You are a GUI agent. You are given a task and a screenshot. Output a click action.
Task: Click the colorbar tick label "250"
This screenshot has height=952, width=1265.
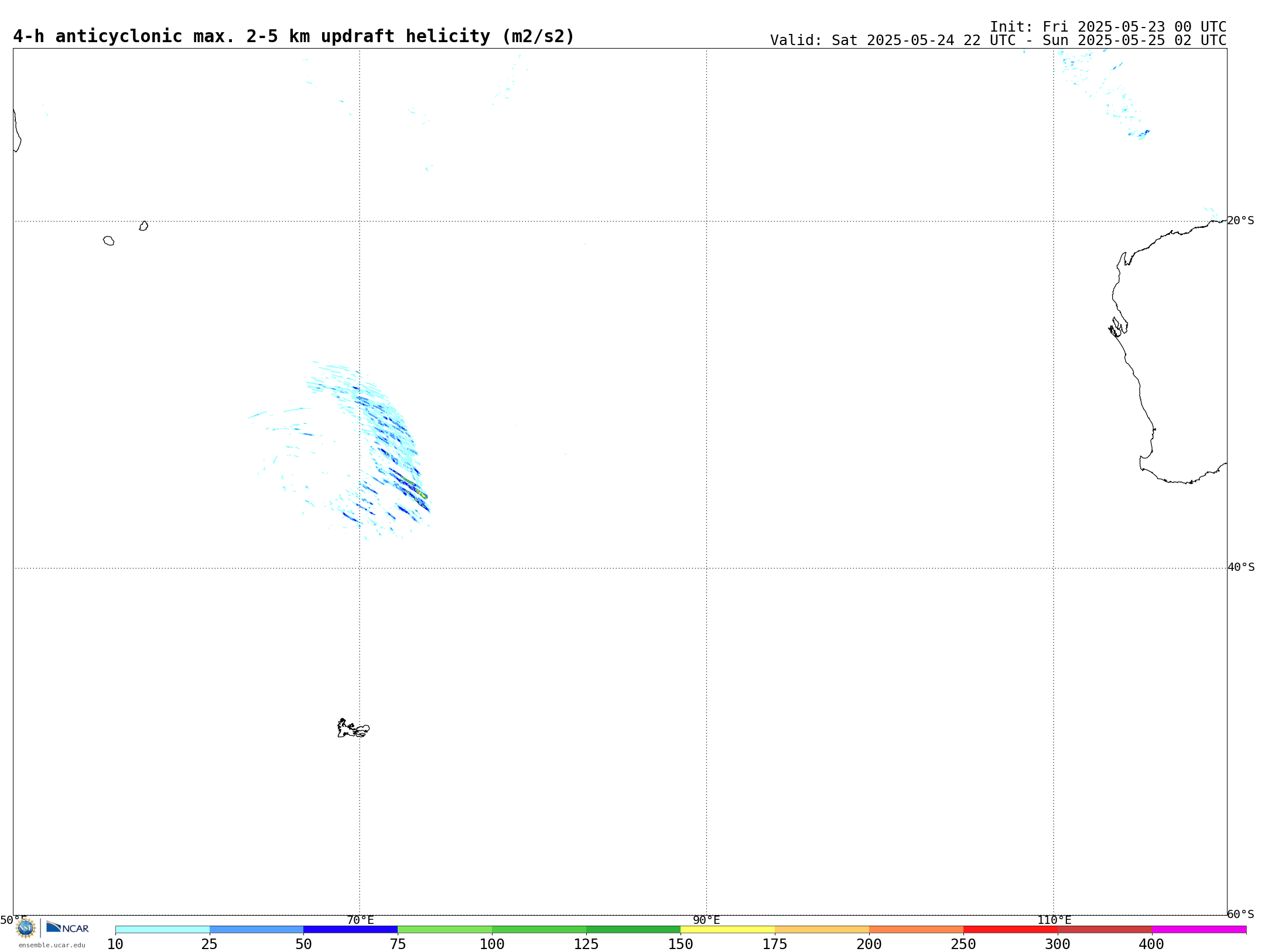(x=963, y=944)
